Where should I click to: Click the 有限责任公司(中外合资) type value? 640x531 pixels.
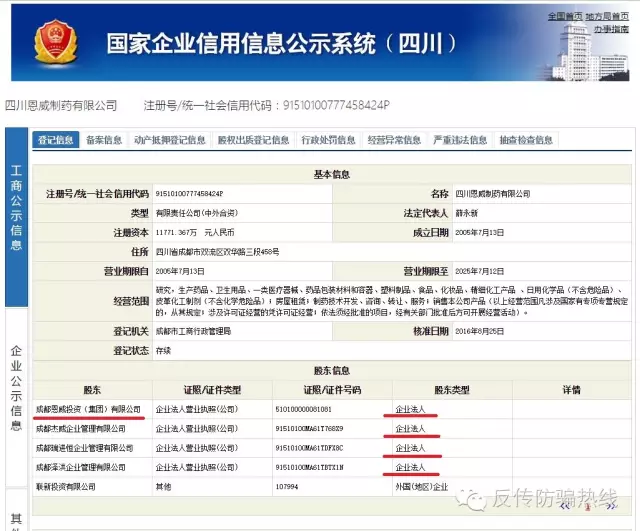[197, 213]
